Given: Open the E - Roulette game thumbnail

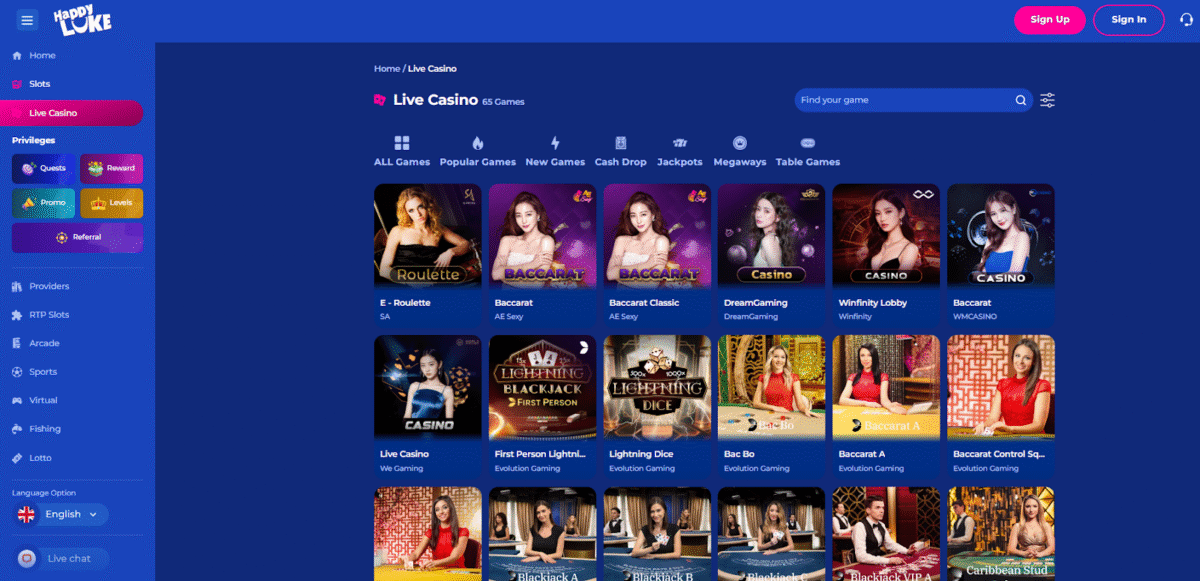Looking at the screenshot, I should pyautogui.click(x=428, y=236).
